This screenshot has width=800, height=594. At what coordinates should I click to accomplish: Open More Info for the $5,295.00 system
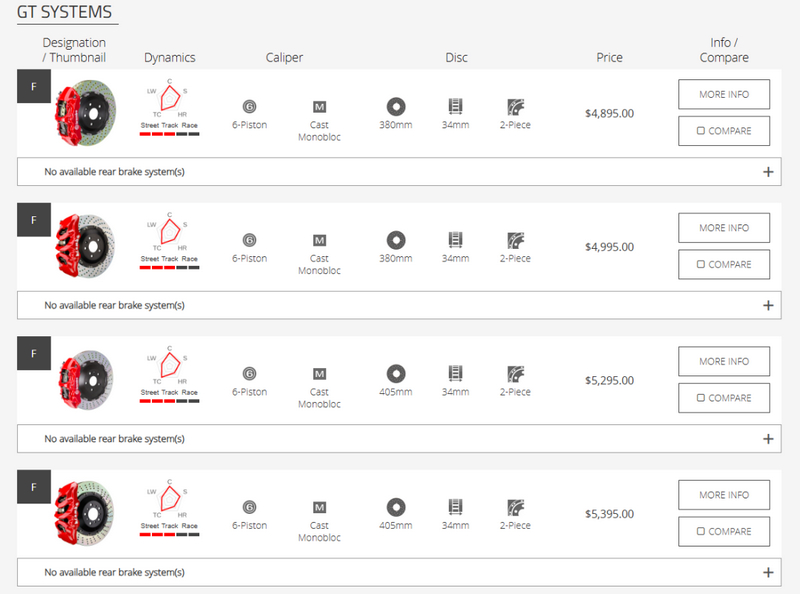pos(724,361)
